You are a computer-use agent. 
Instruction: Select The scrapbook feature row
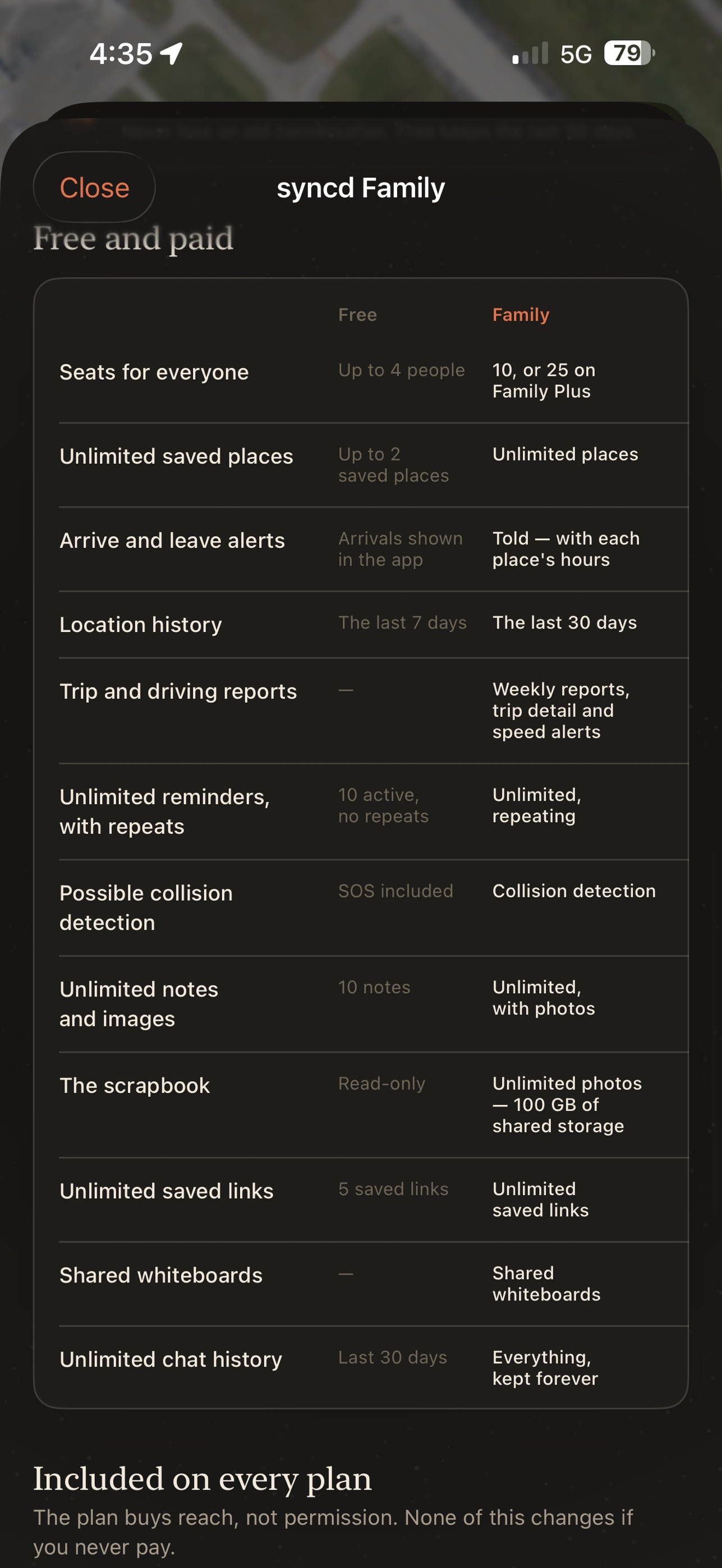point(361,1105)
